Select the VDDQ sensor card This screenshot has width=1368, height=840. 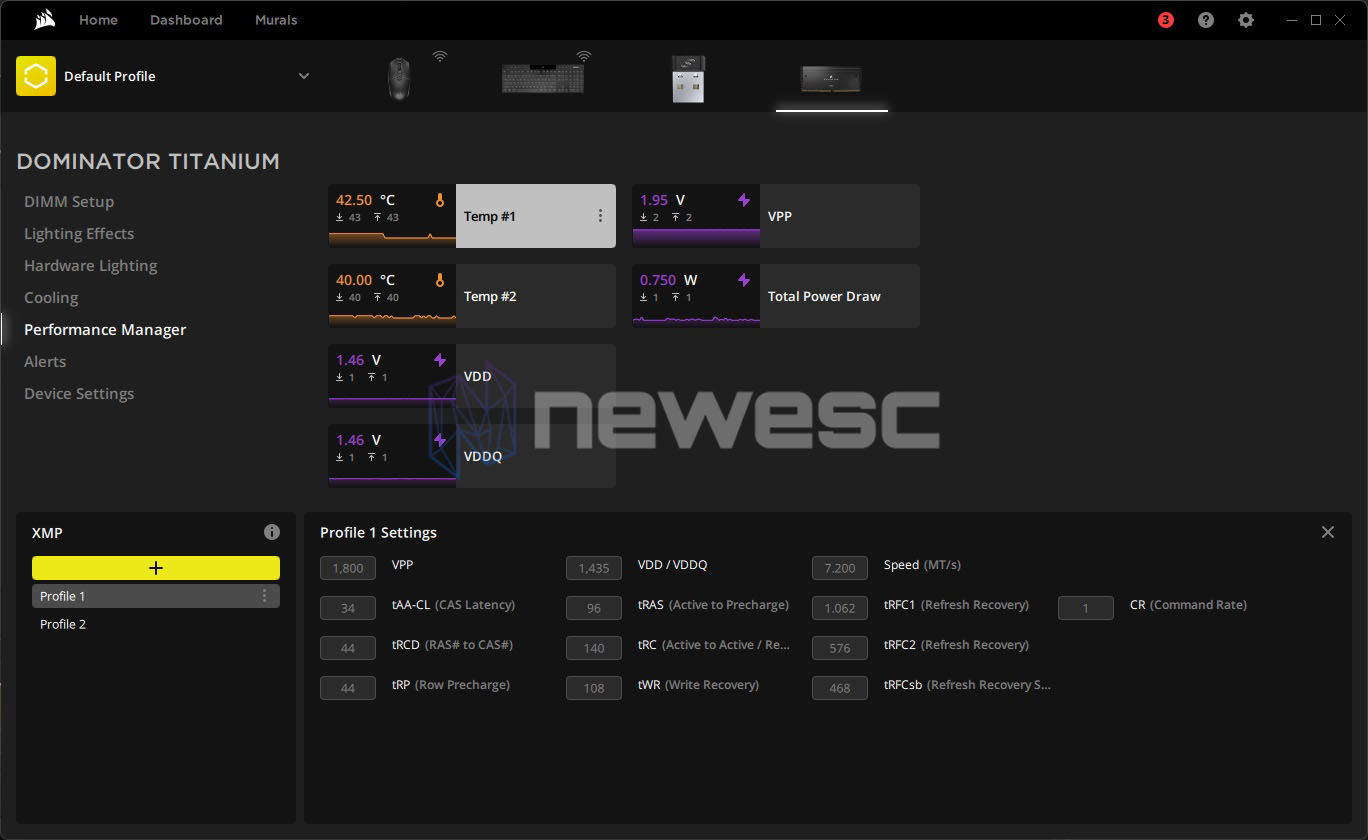tap(472, 456)
